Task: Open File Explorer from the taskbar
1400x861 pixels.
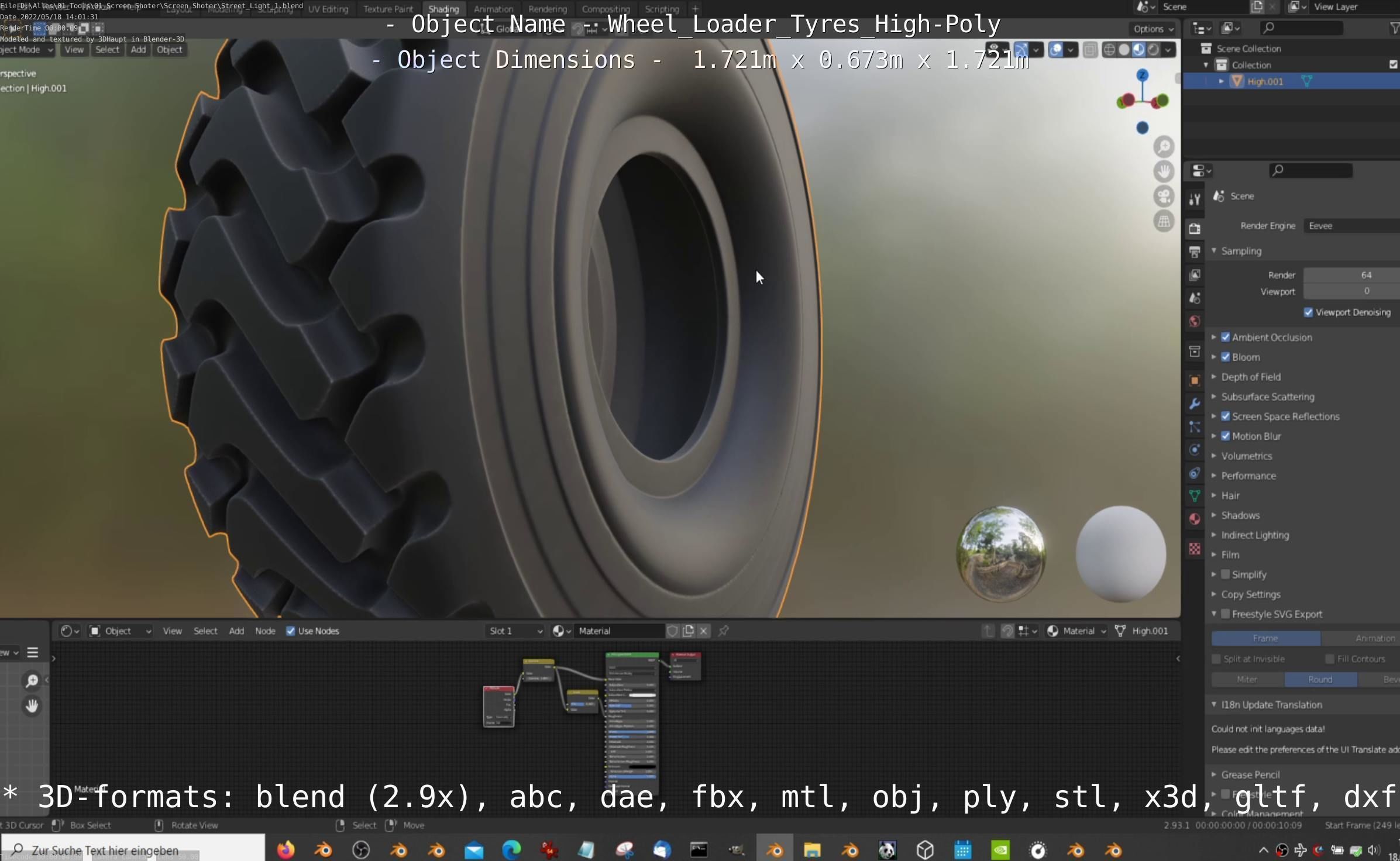Action: [812, 849]
